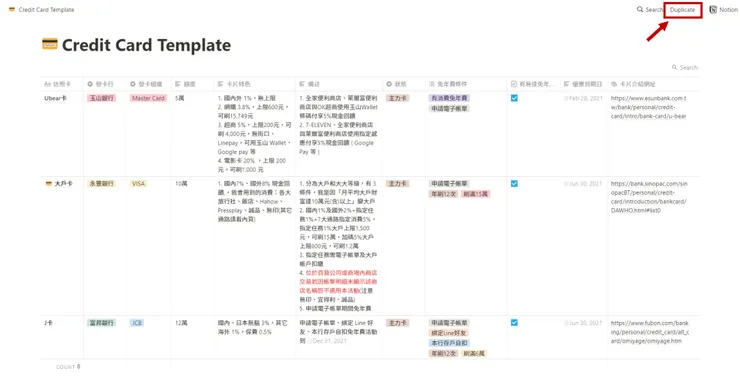
Task: Click the select-type icon of the 發卡行 column
Action: coord(90,84)
